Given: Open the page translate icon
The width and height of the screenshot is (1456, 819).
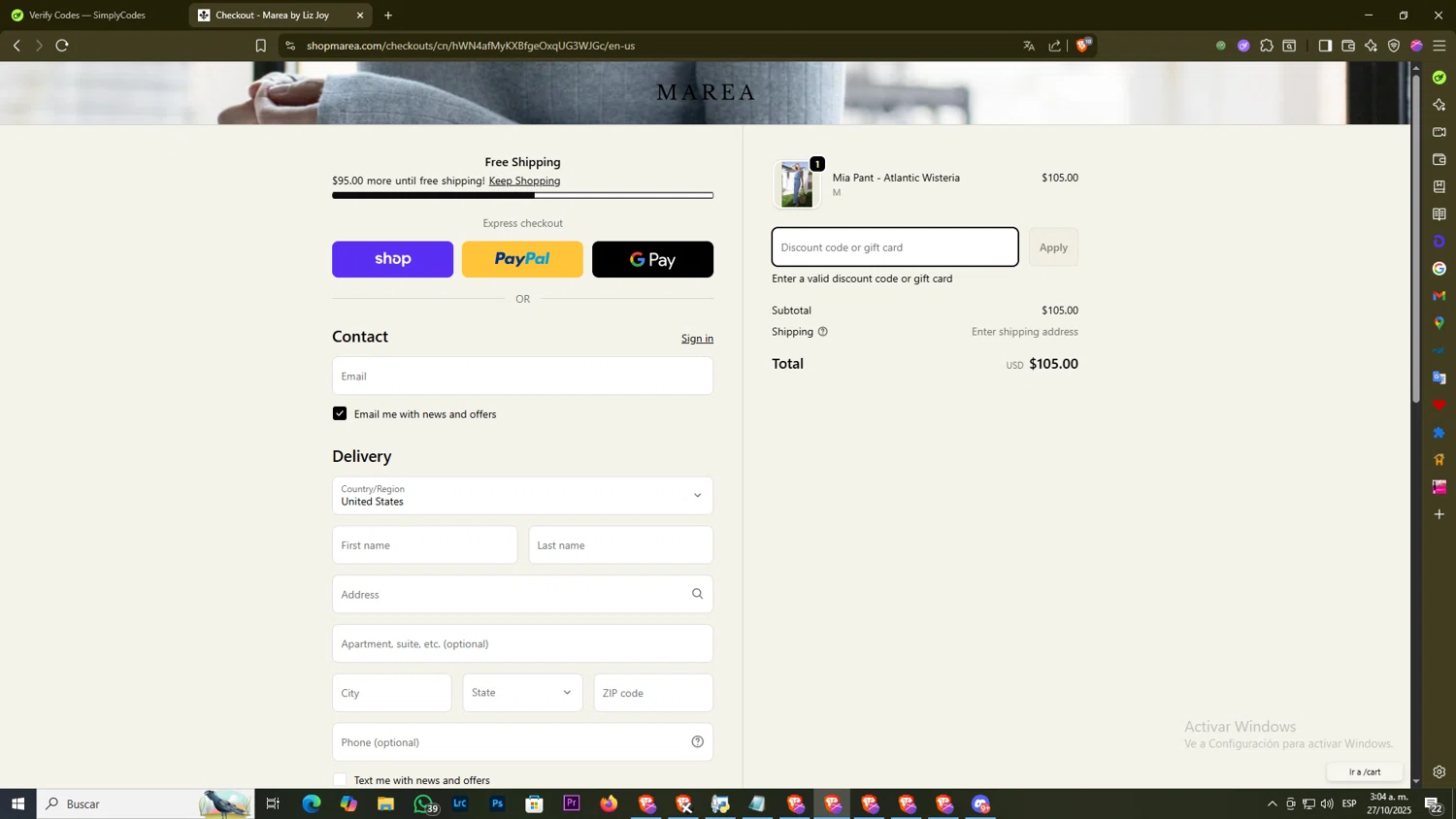Looking at the screenshot, I should coord(1029,46).
